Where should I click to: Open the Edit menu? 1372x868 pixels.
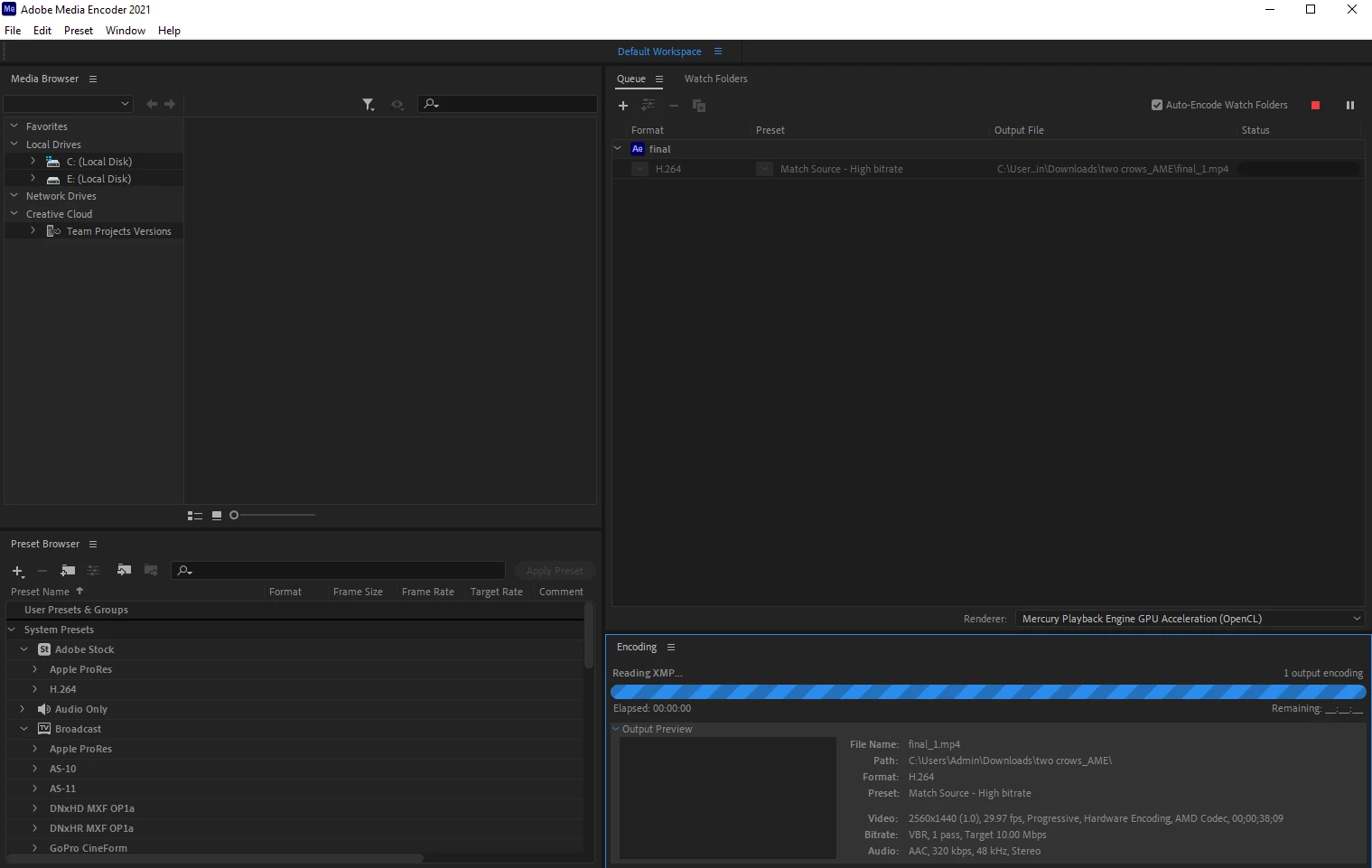click(x=42, y=31)
